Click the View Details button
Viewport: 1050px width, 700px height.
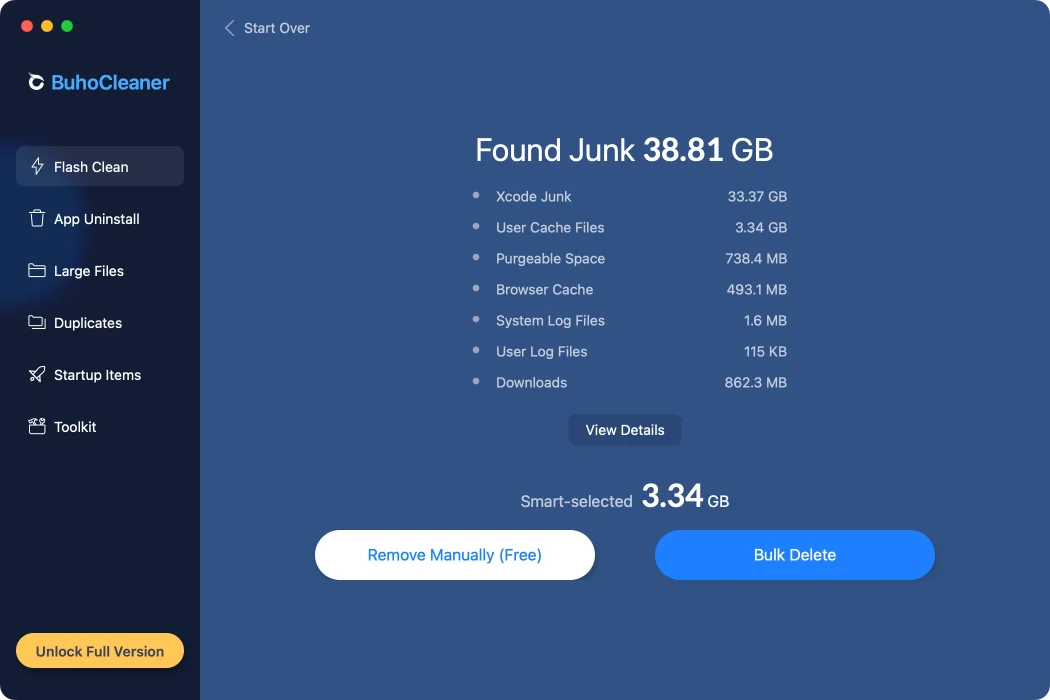click(x=625, y=430)
